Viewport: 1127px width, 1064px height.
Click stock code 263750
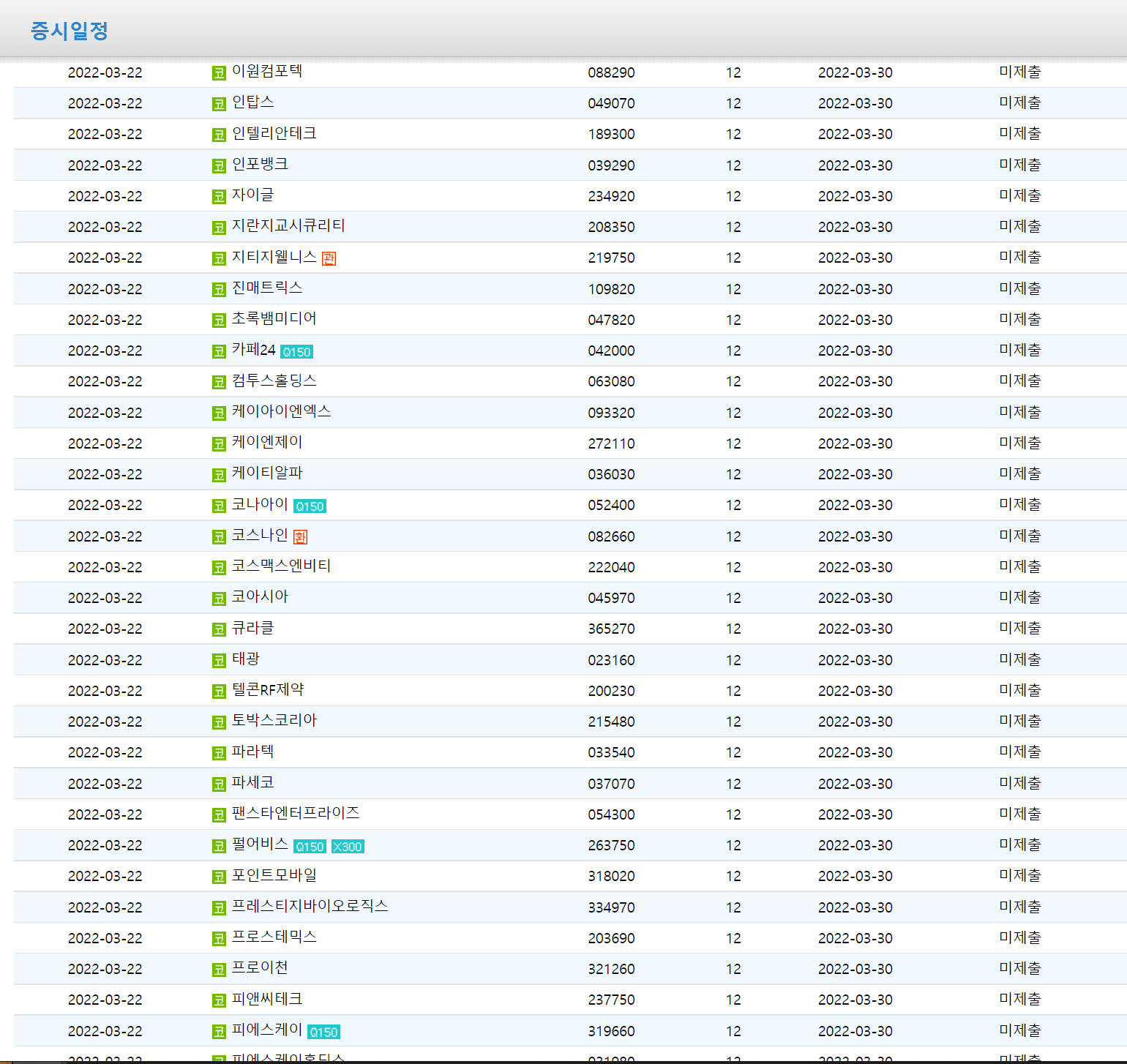point(612,846)
